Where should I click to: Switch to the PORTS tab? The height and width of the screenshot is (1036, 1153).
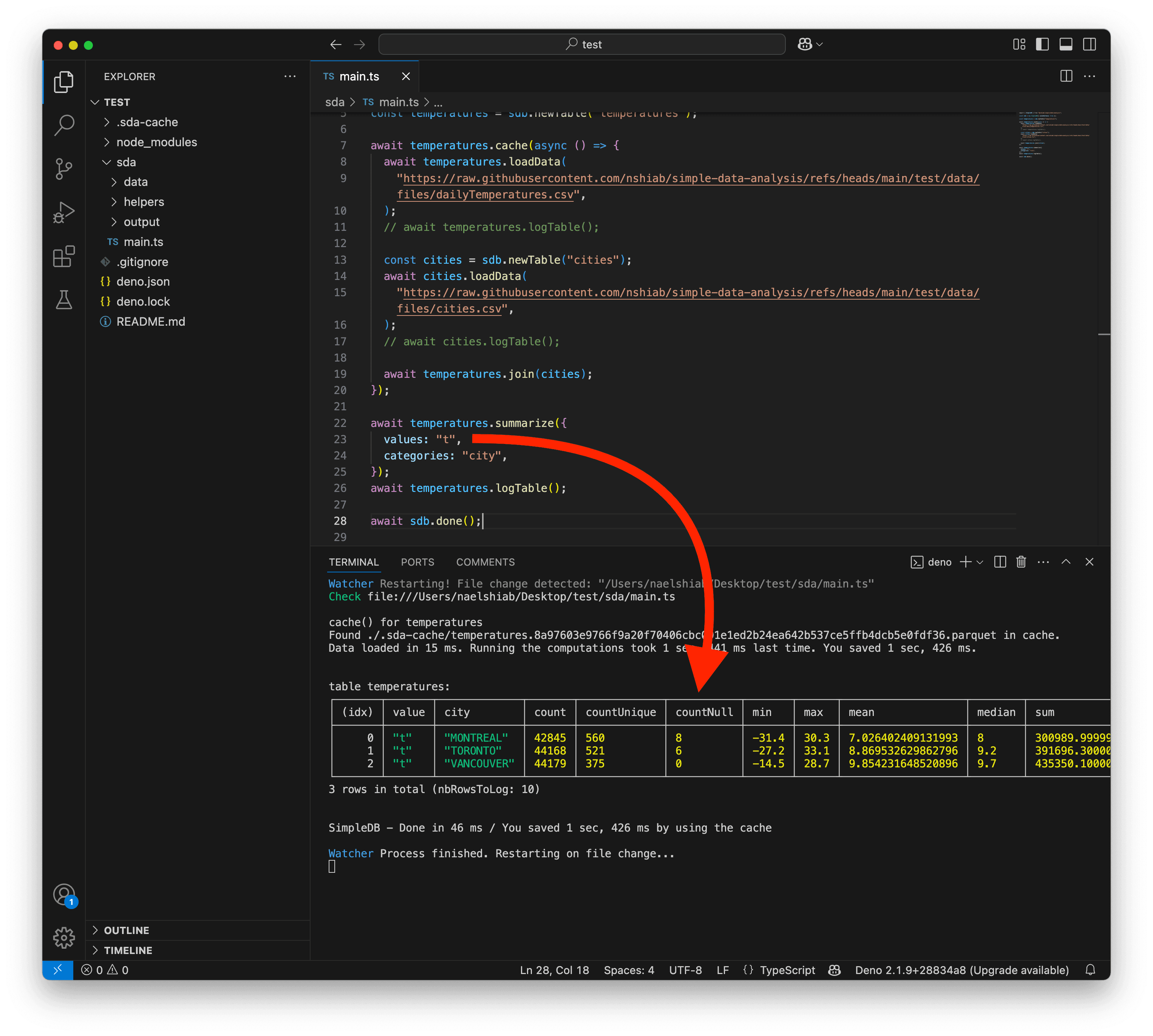tap(417, 563)
